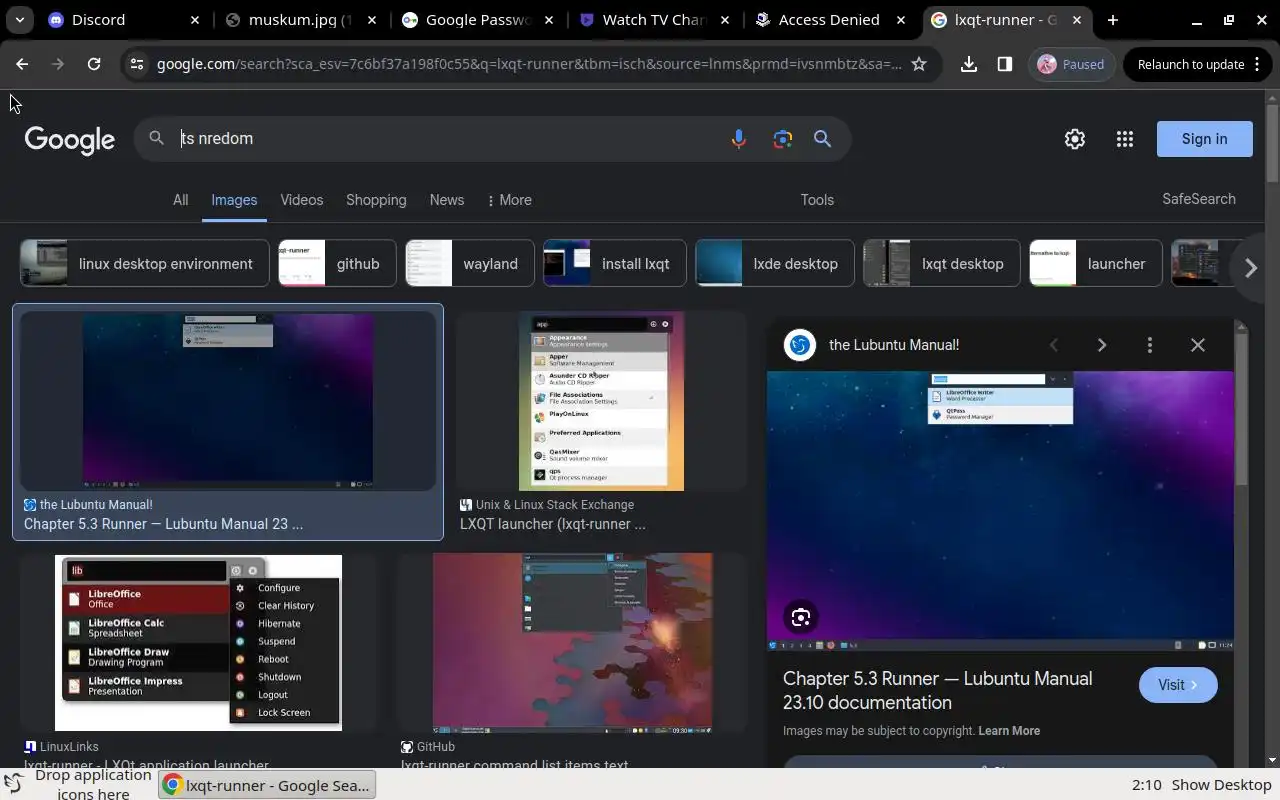Expand the More search categories menu

click(510, 200)
